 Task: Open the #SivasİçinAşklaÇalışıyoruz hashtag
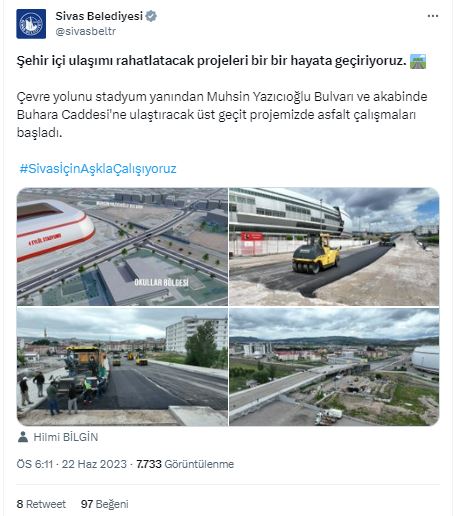coord(98,169)
